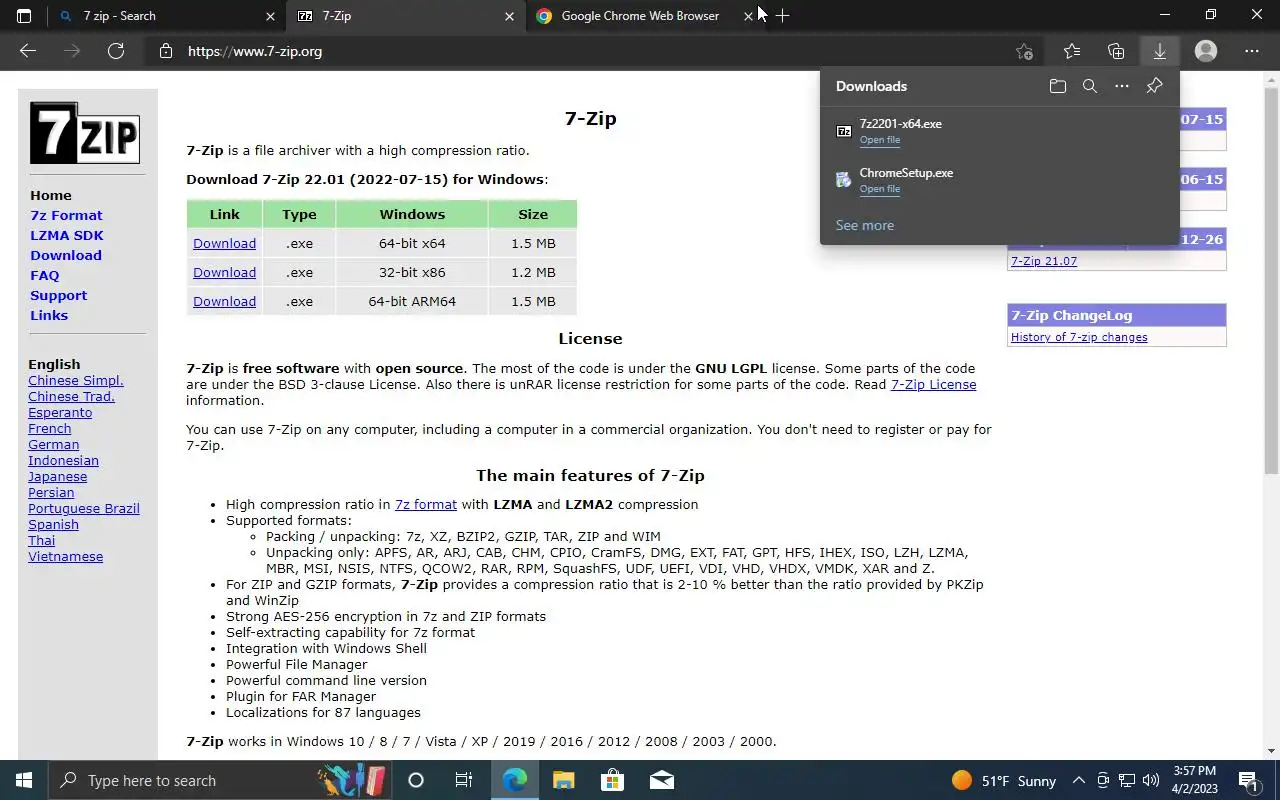Download the 64-bit ARM64 exe
This screenshot has height=800, width=1280.
[224, 301]
